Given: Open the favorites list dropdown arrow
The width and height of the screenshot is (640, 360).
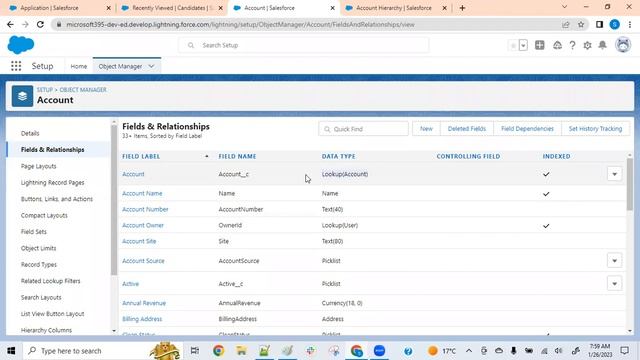Looking at the screenshot, I should click(523, 45).
